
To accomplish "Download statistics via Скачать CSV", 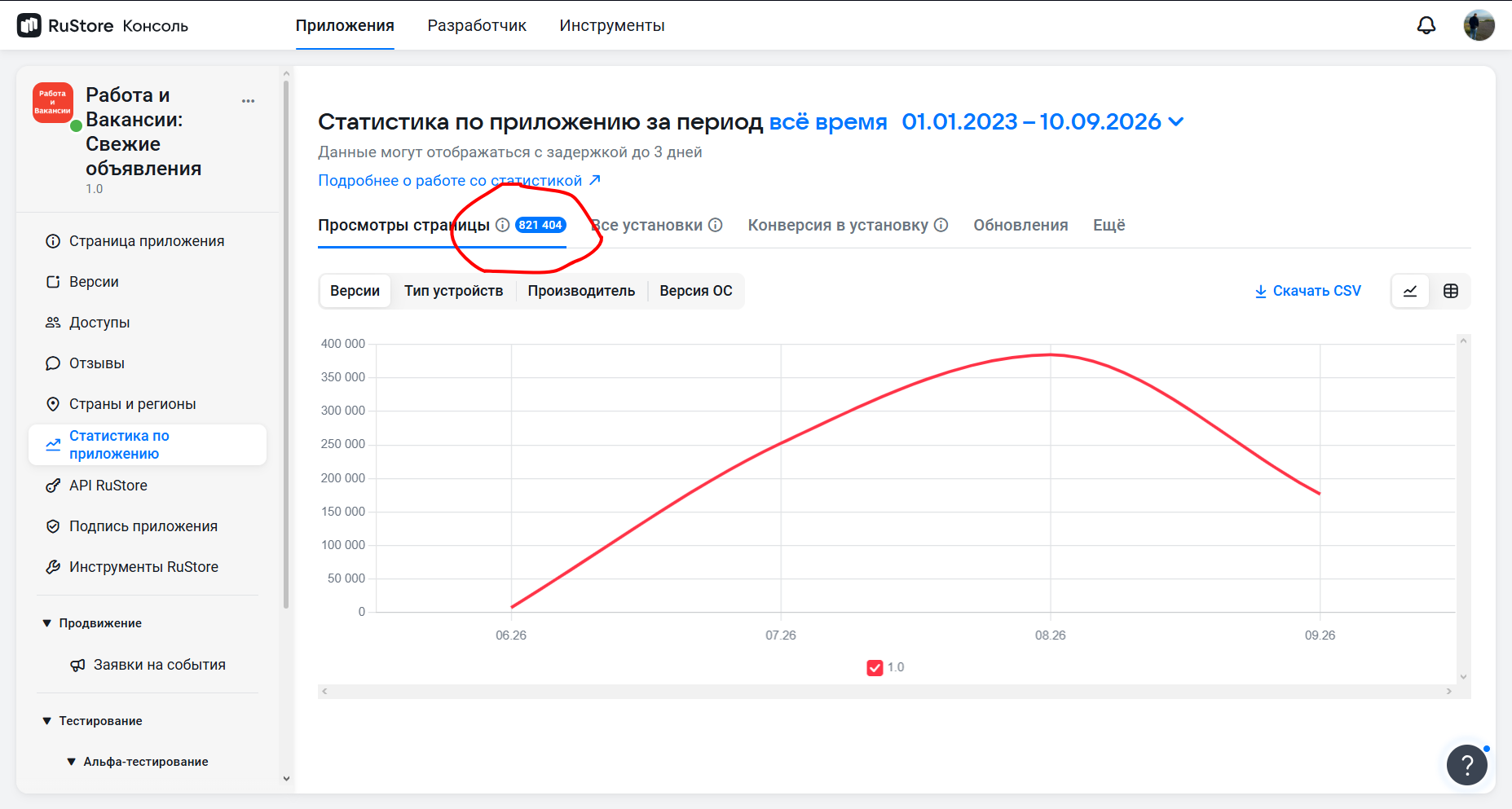I will 1307,291.
